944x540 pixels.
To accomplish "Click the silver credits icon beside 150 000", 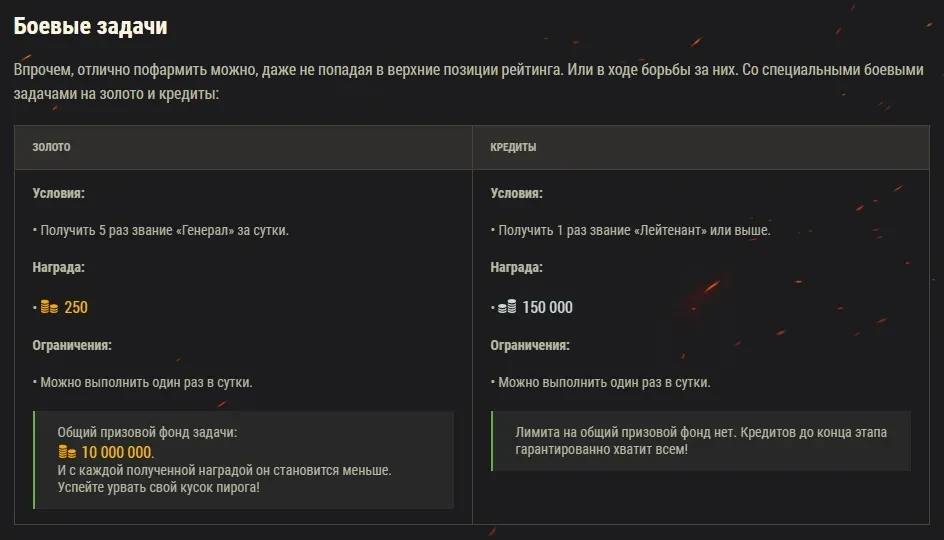I will coord(508,307).
